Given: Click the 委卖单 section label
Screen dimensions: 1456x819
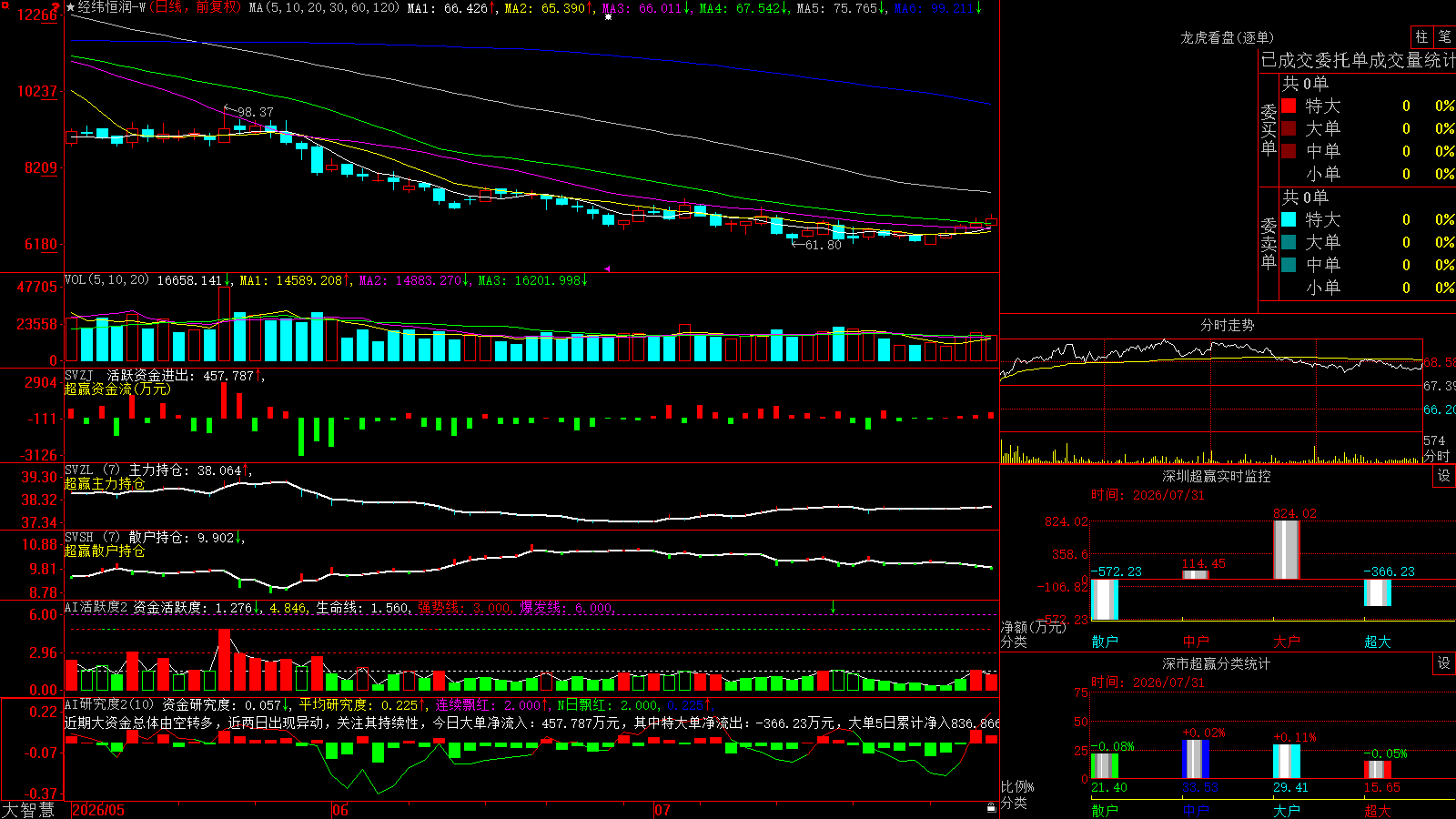Looking at the screenshot, I should point(1269,243).
